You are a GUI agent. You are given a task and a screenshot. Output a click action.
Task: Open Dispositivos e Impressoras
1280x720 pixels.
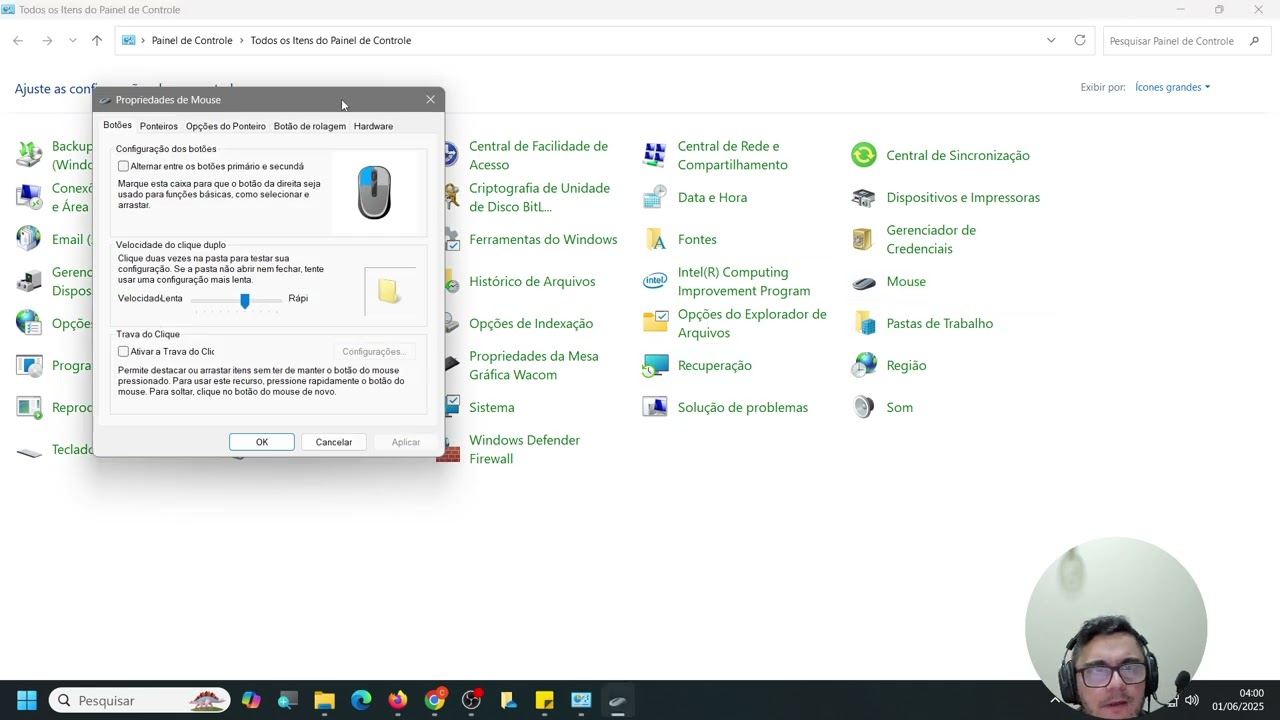tap(962, 197)
